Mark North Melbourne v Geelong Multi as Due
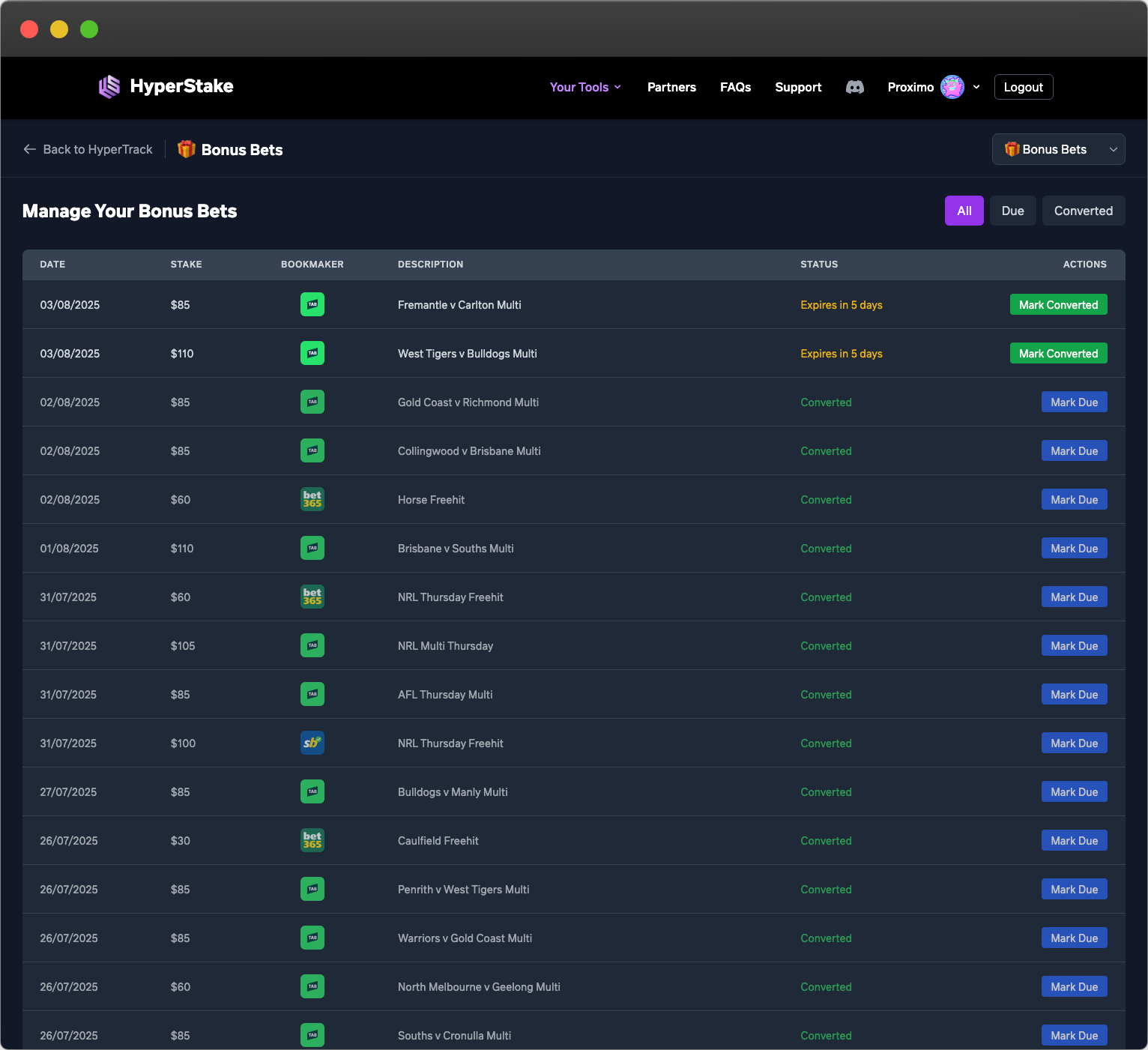 pyautogui.click(x=1075, y=986)
